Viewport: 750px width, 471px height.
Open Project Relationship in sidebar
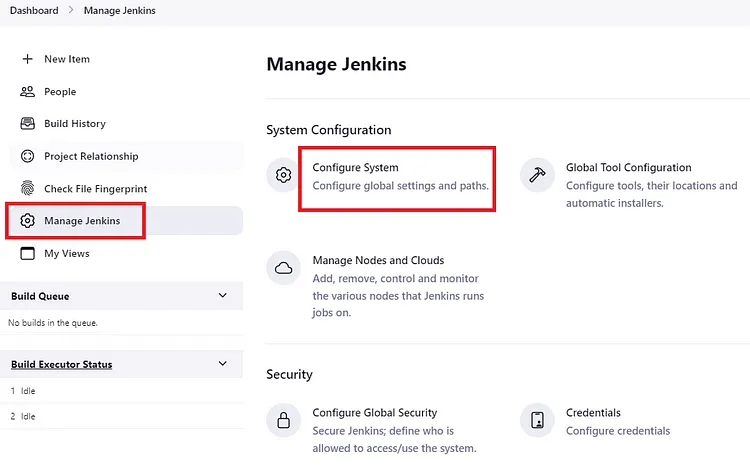pos(91,156)
